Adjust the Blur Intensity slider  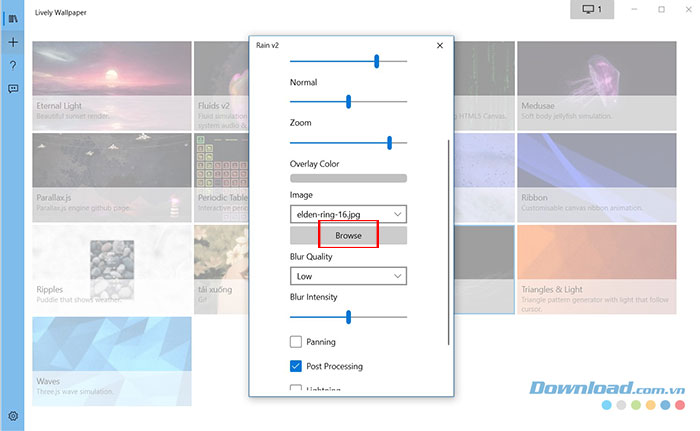348,317
